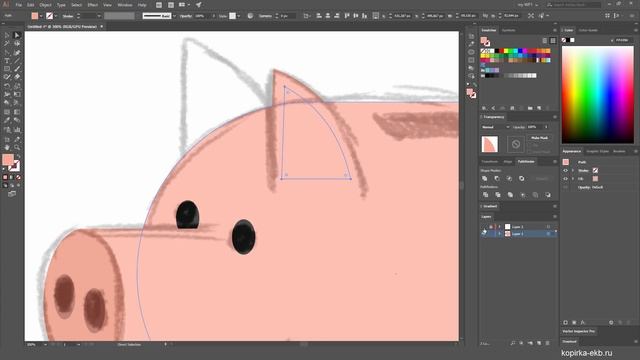Select the Type tool
Image resolution: width=640 pixels, height=360 pixels.
[x=7, y=61]
